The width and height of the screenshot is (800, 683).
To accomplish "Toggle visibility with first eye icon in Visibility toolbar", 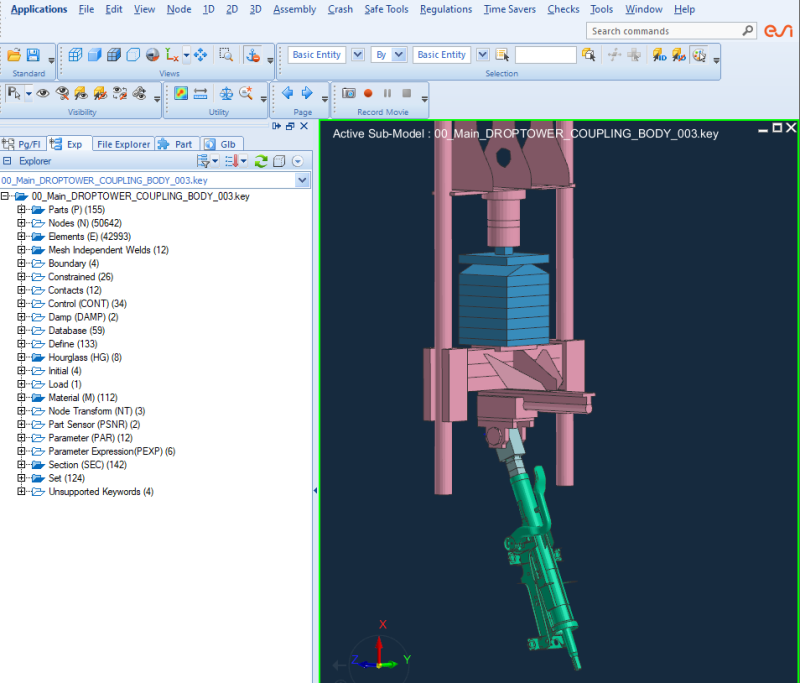I will click(x=43, y=93).
